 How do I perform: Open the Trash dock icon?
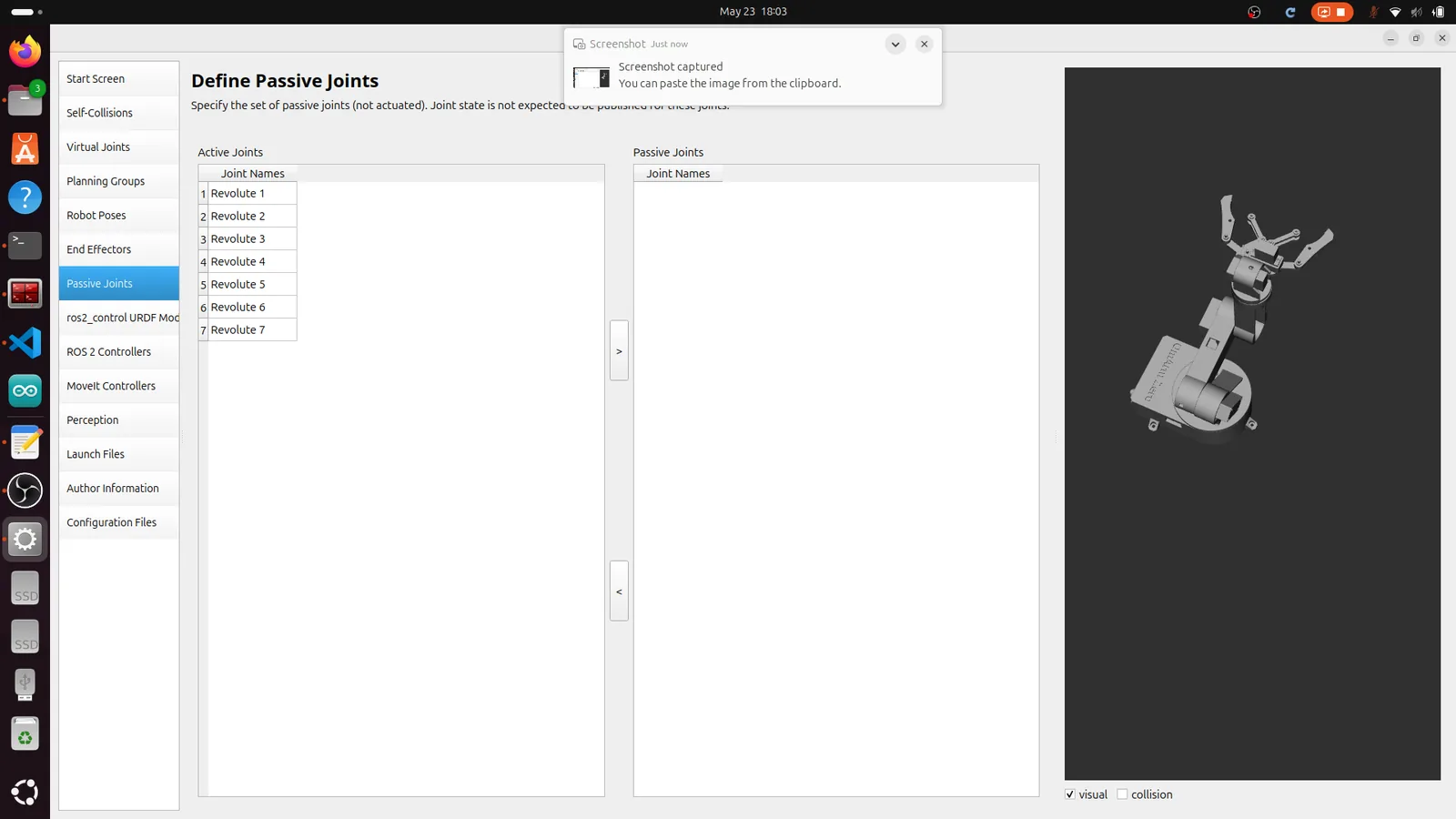[25, 733]
